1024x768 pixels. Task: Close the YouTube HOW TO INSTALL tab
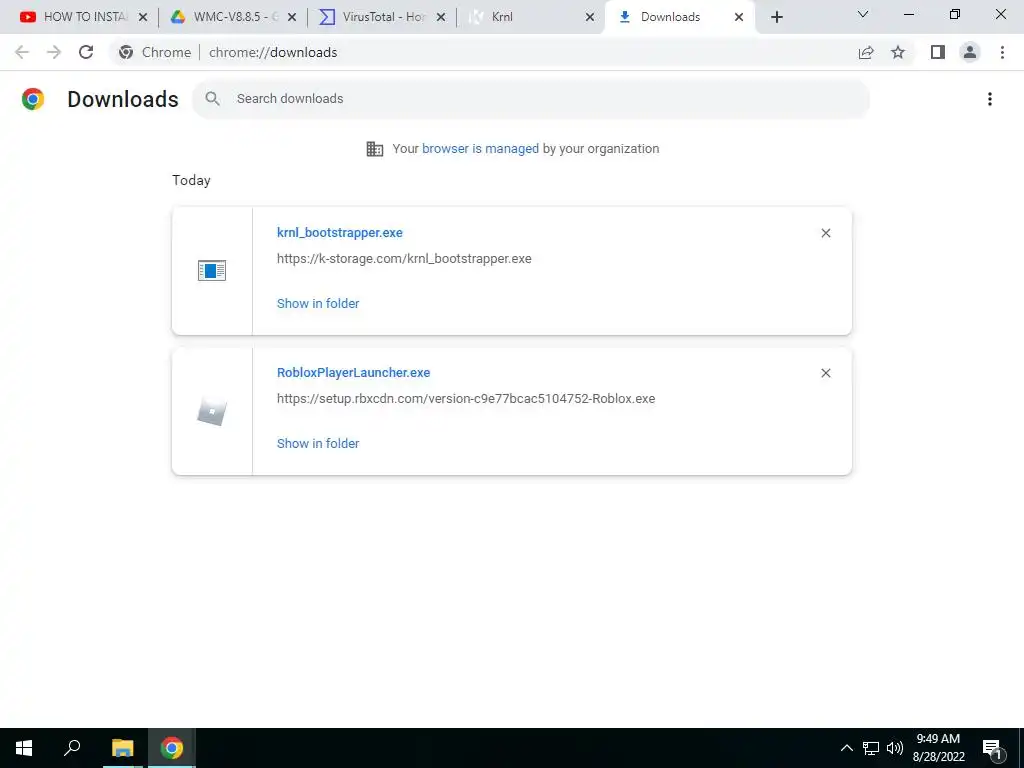tap(143, 18)
